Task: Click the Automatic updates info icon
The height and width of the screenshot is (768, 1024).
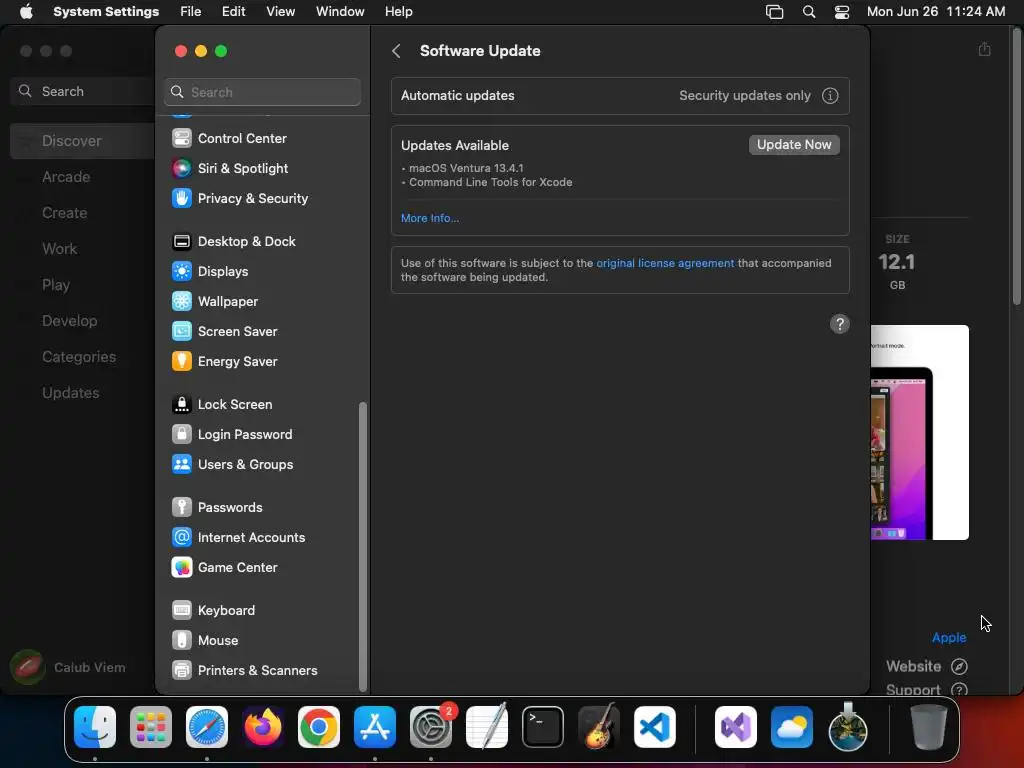Action: pos(830,96)
